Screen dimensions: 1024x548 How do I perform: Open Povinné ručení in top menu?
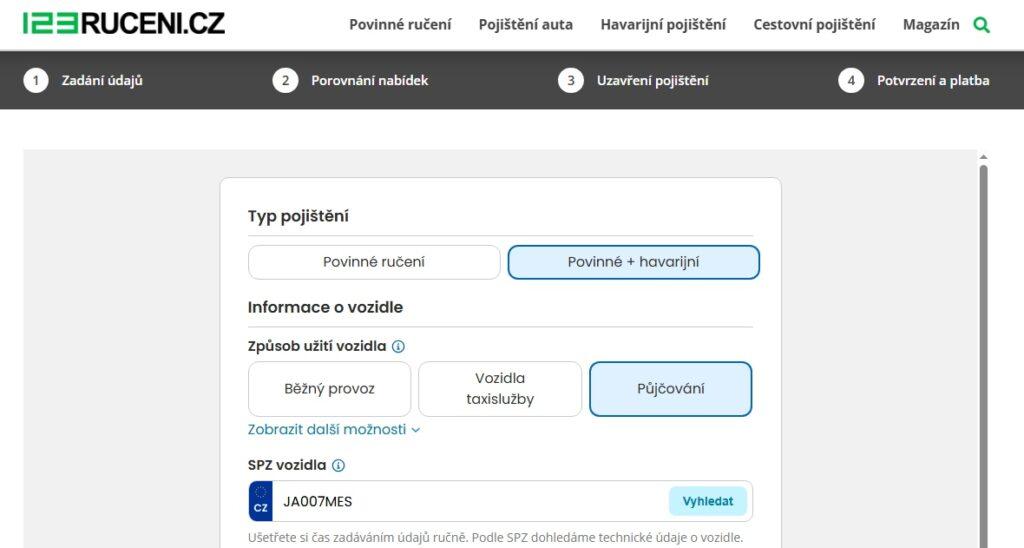(400, 25)
